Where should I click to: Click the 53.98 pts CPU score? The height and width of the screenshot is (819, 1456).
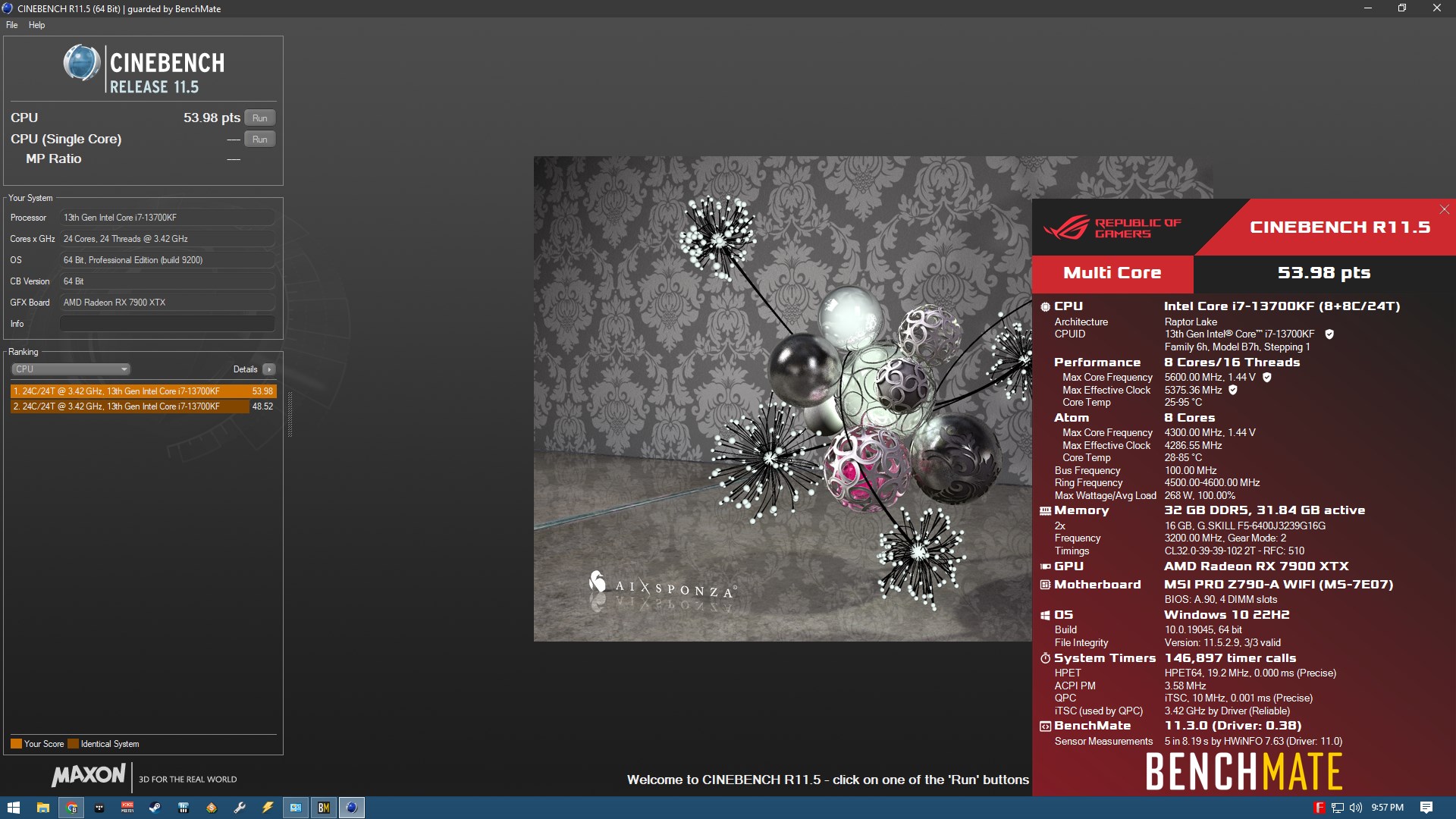pyautogui.click(x=212, y=118)
